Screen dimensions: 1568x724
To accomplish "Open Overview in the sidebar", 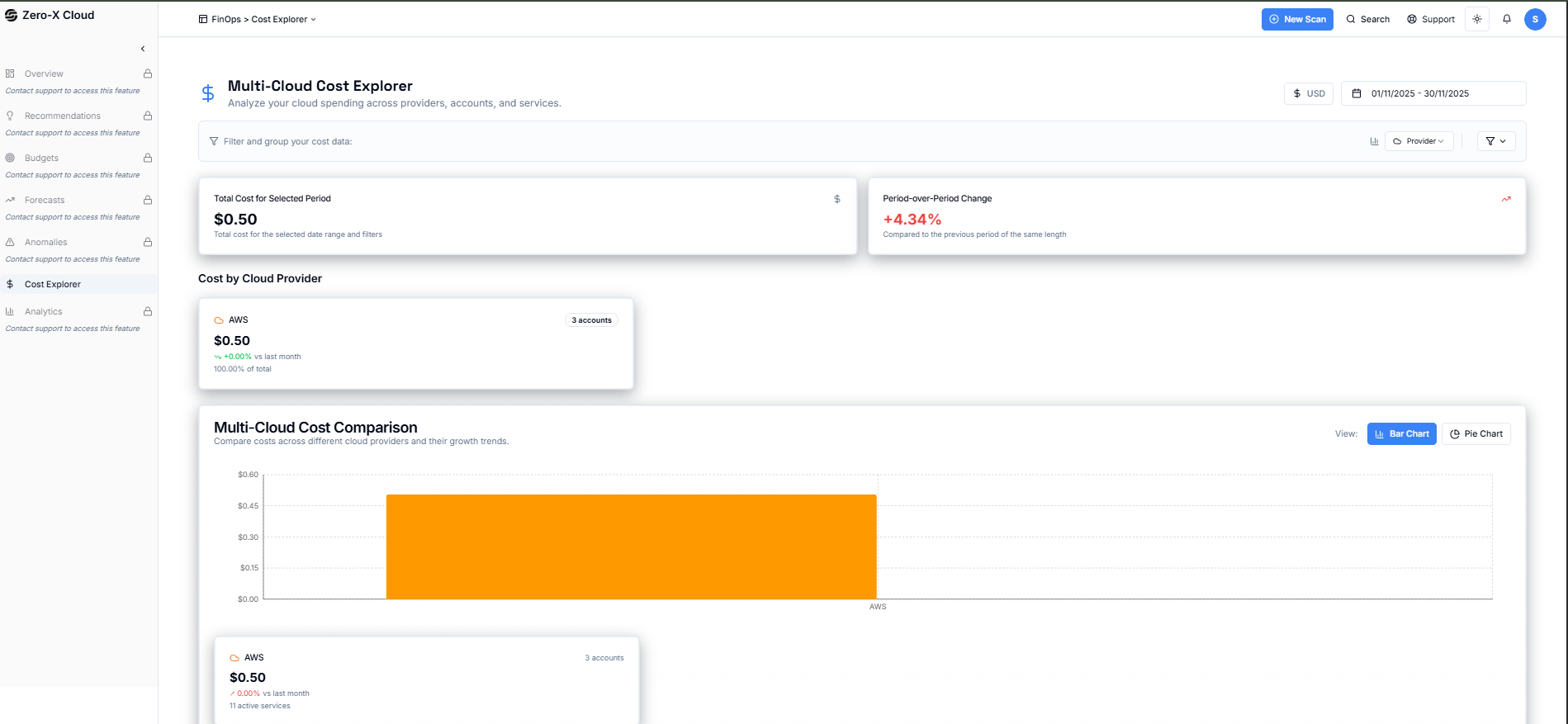I will pyautogui.click(x=44, y=73).
